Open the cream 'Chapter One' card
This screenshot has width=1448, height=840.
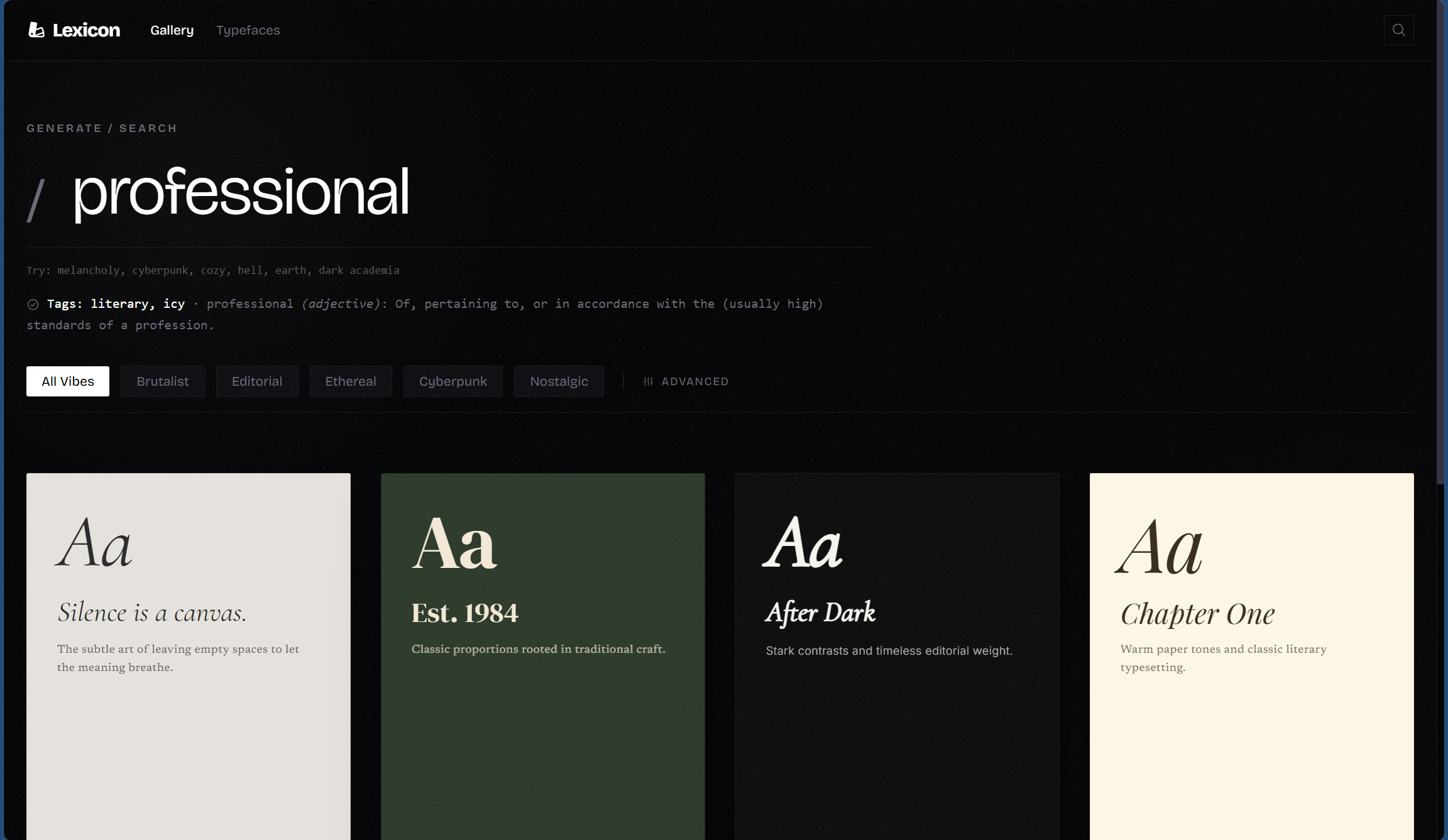tap(1251, 653)
